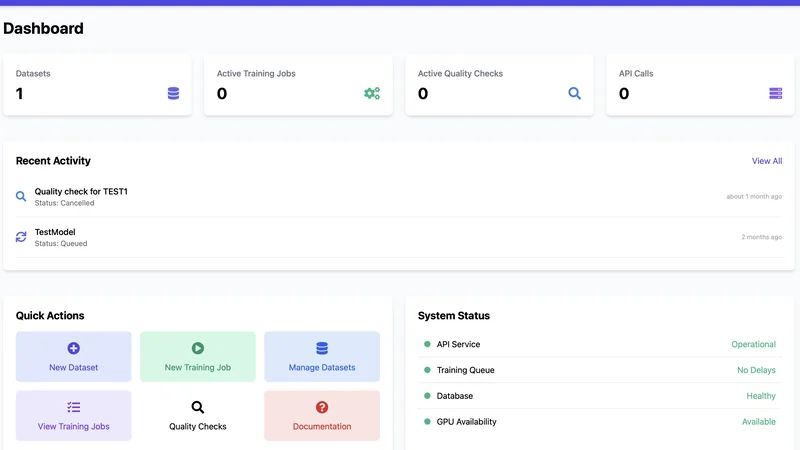Screen dimensions: 800x450
Task: Open Quality Checks quick action
Action: 198,416
